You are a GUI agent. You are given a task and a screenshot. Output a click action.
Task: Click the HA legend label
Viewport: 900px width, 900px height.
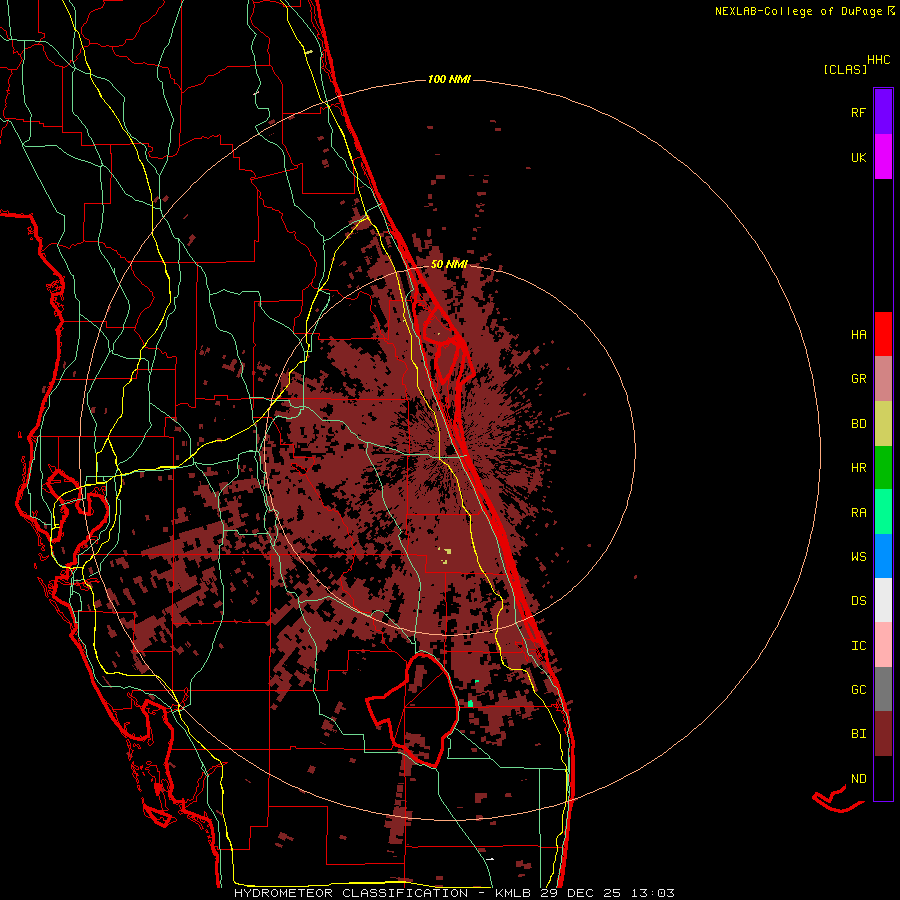pyautogui.click(x=859, y=334)
